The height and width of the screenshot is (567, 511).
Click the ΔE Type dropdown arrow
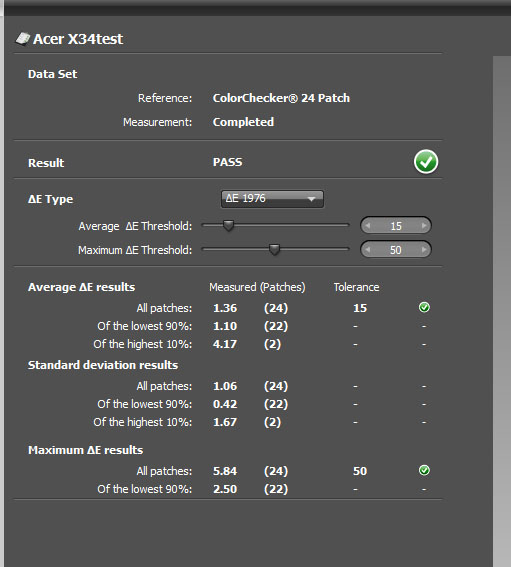pos(311,199)
